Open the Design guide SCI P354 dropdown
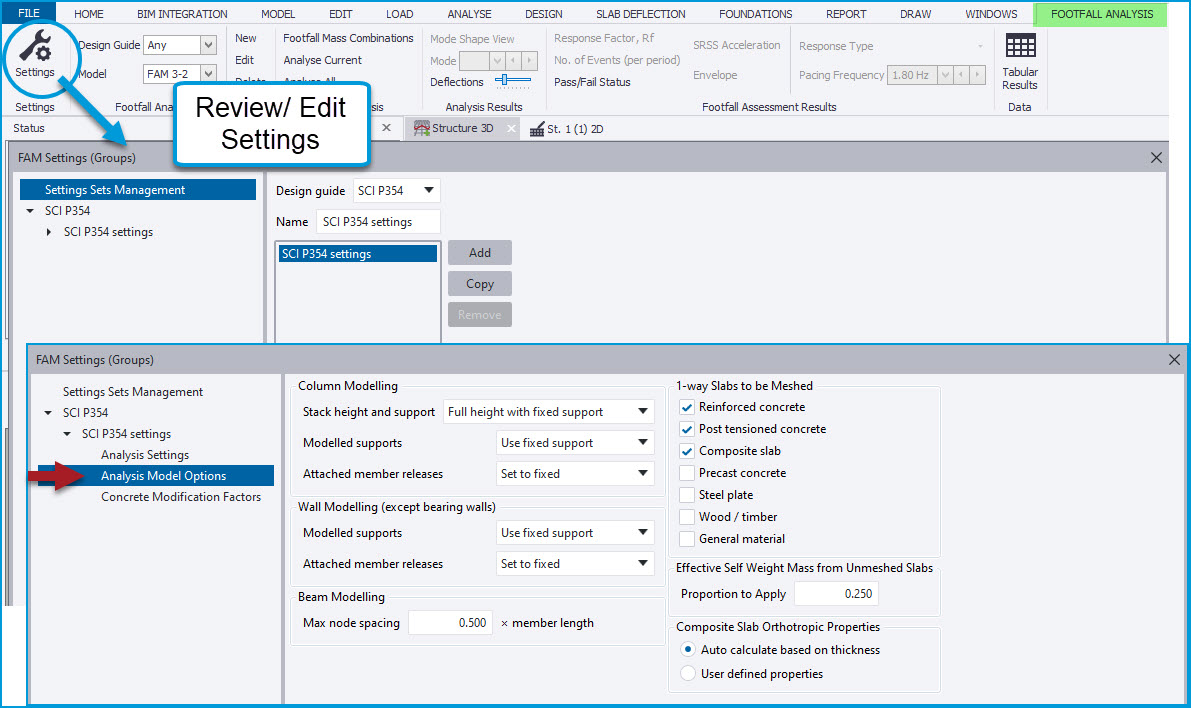The image size is (1191, 708). click(x=396, y=191)
